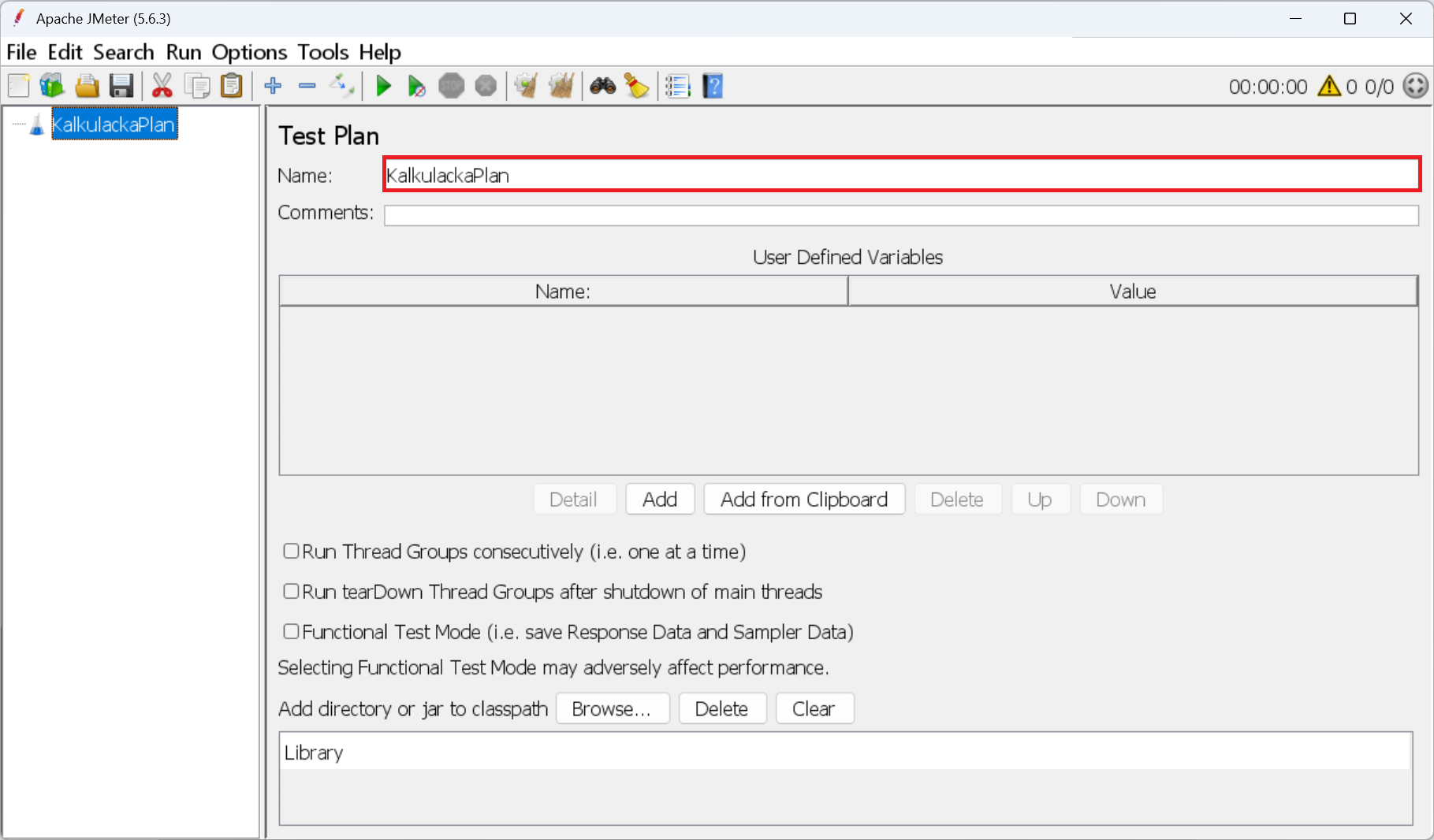1434x840 pixels.
Task: Select KalkulackaPlan node in the tree
Action: coord(114,125)
